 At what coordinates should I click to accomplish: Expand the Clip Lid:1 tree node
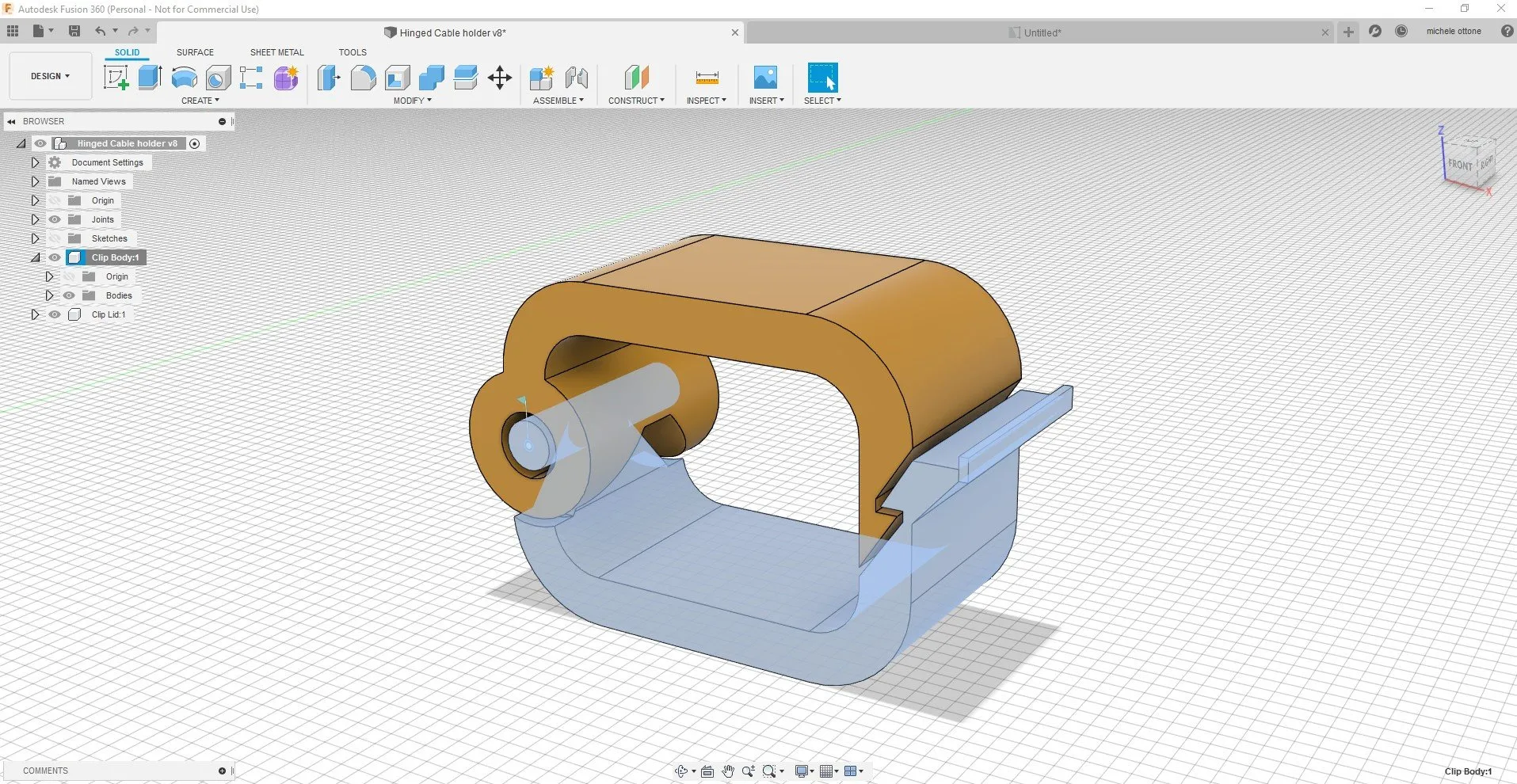35,314
